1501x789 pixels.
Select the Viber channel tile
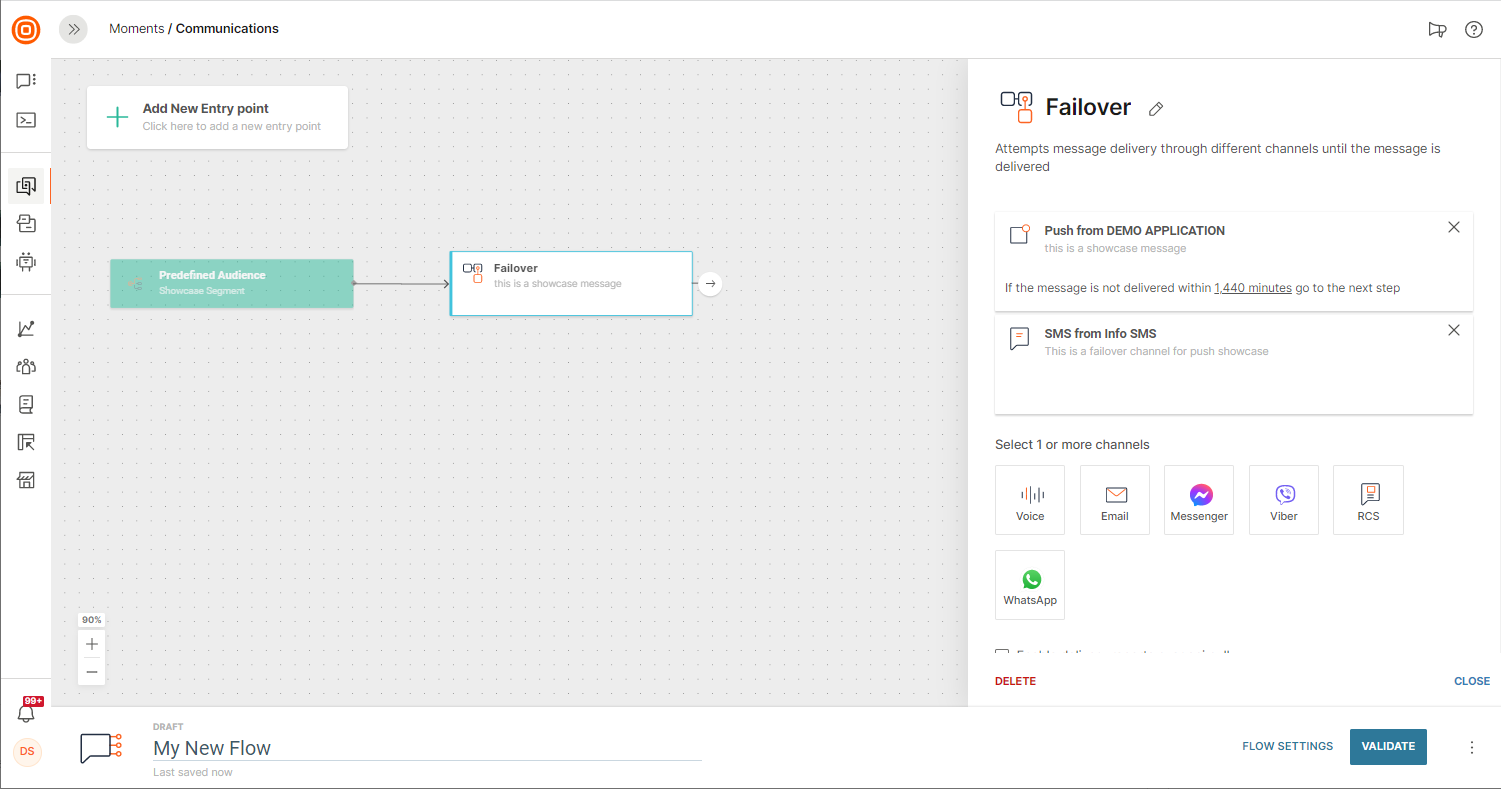click(x=1283, y=500)
